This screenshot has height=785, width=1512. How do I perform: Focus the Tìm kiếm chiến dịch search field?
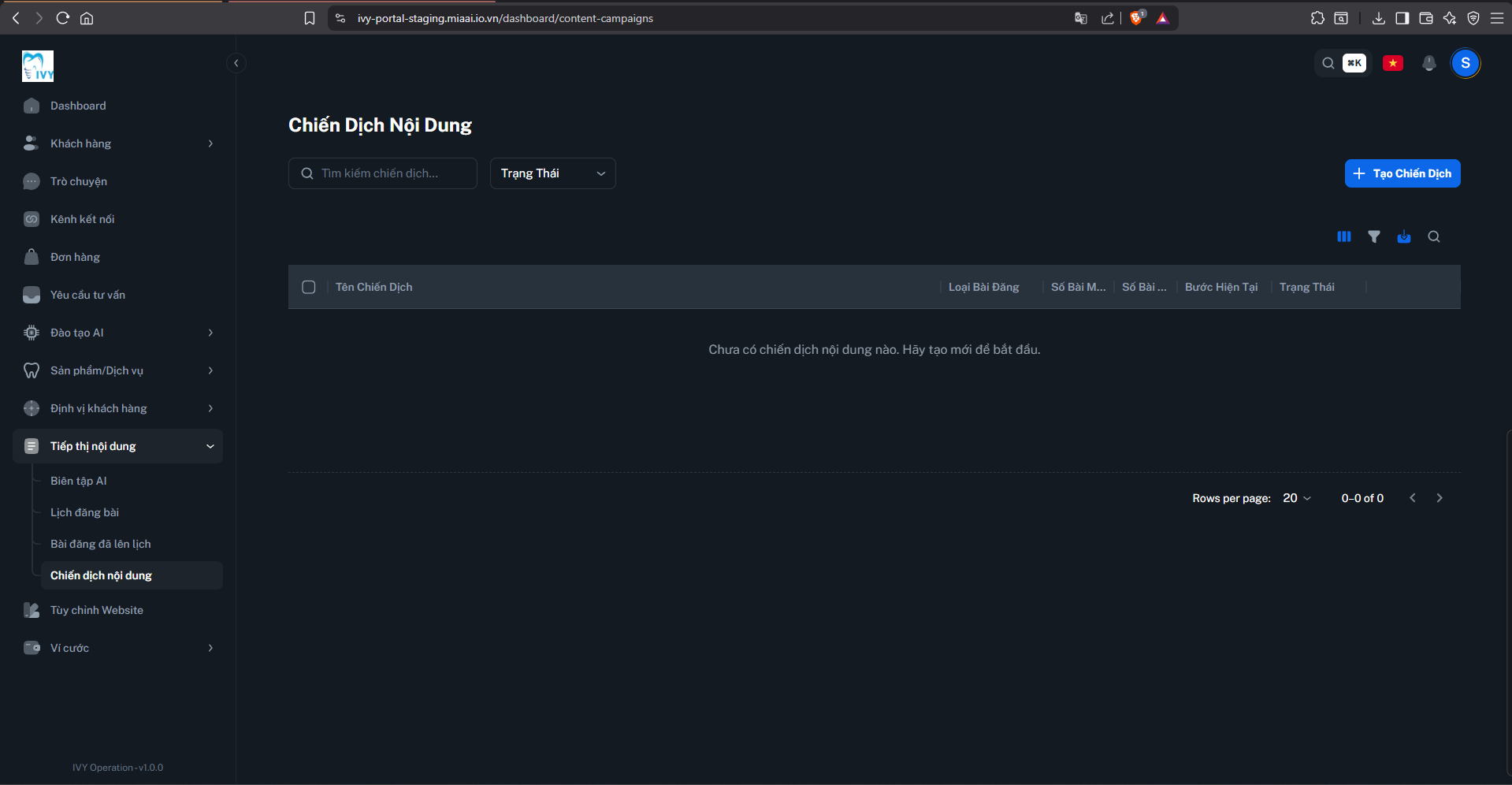(383, 173)
